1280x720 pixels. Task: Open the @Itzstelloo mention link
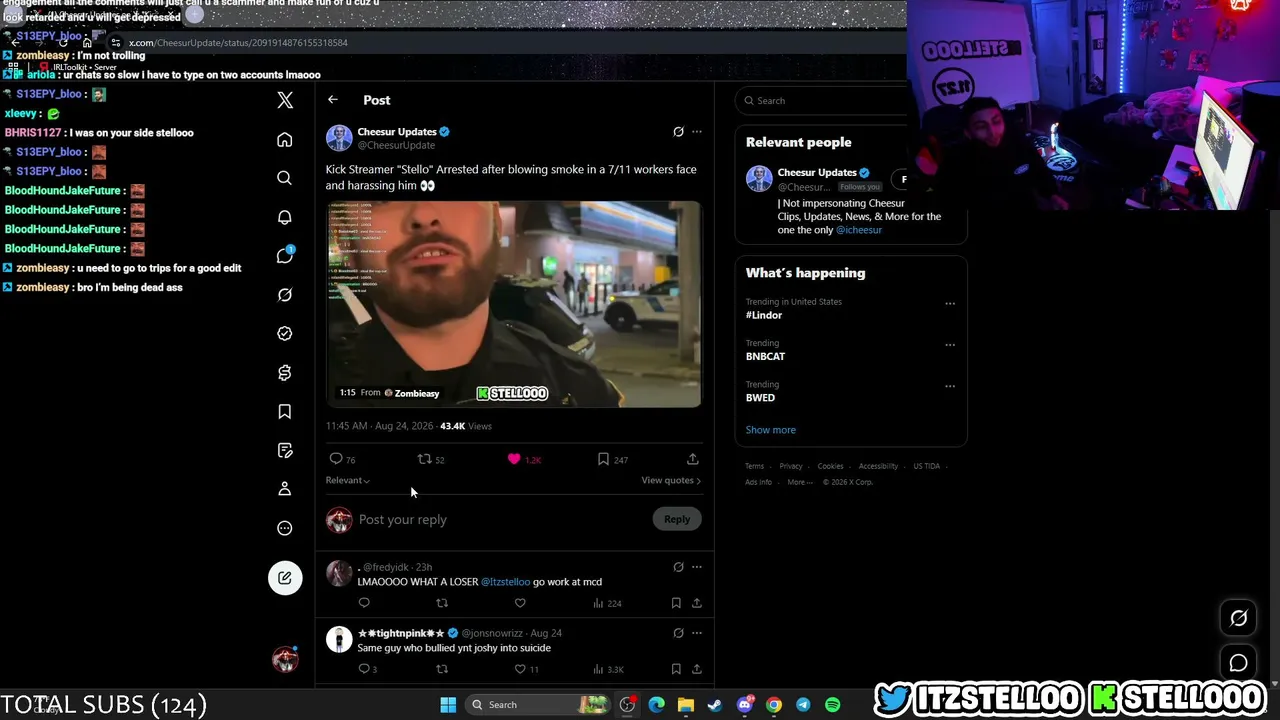pyautogui.click(x=505, y=582)
